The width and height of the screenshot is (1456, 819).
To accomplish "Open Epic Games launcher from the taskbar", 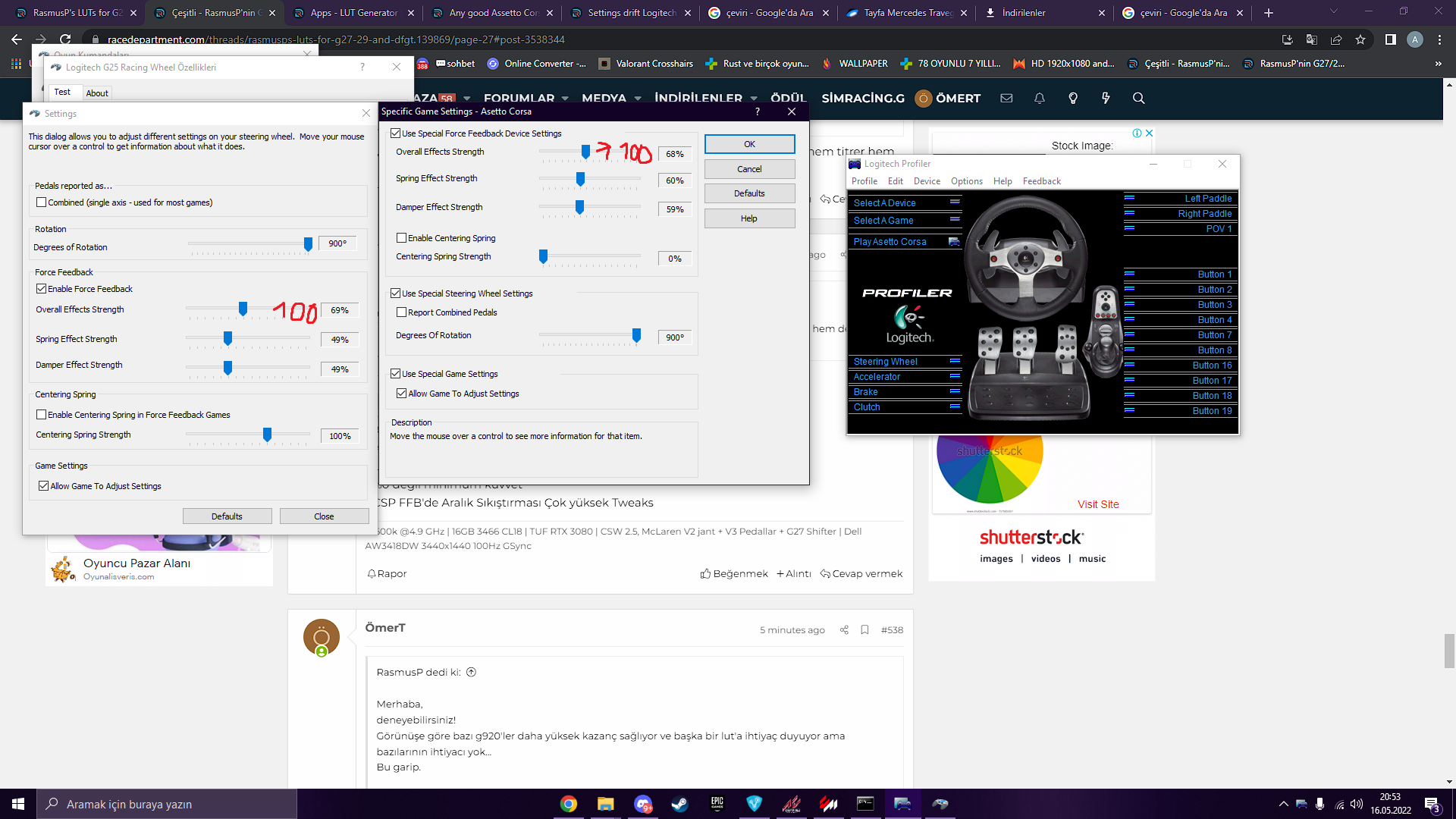I will click(x=717, y=804).
